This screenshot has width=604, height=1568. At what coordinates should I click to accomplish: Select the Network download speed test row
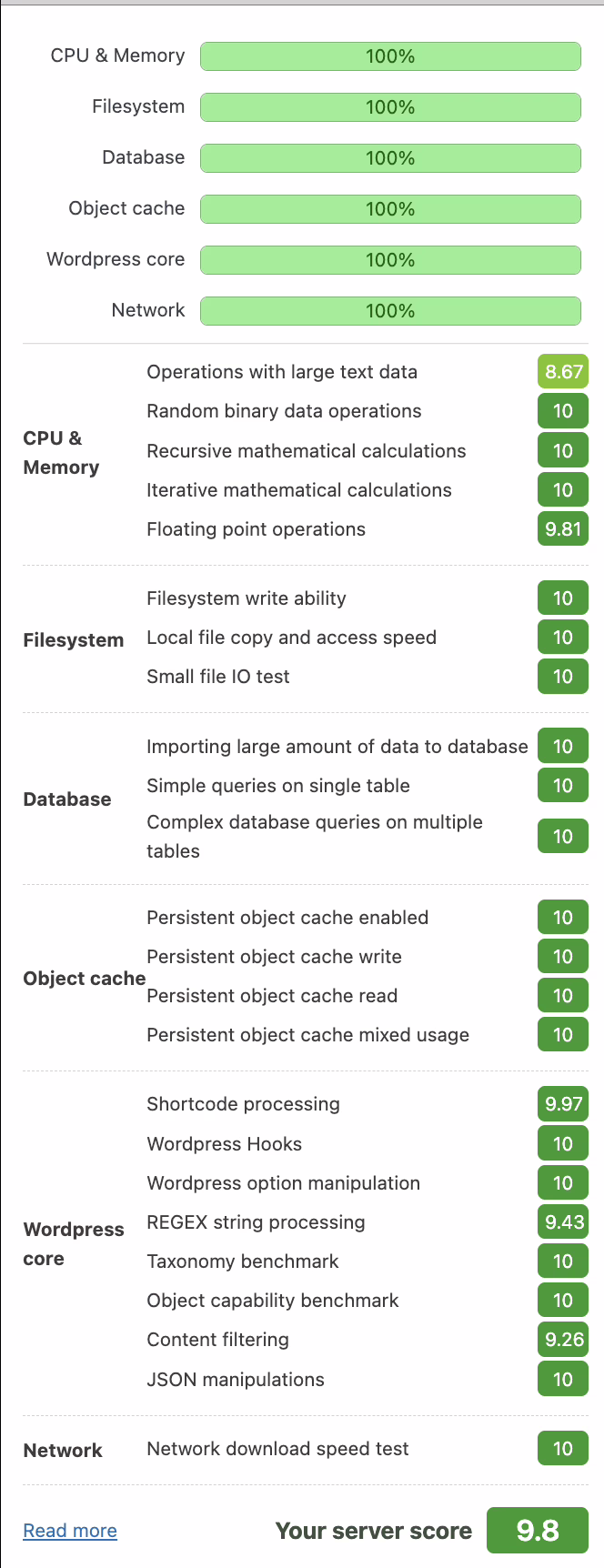coord(367,1449)
